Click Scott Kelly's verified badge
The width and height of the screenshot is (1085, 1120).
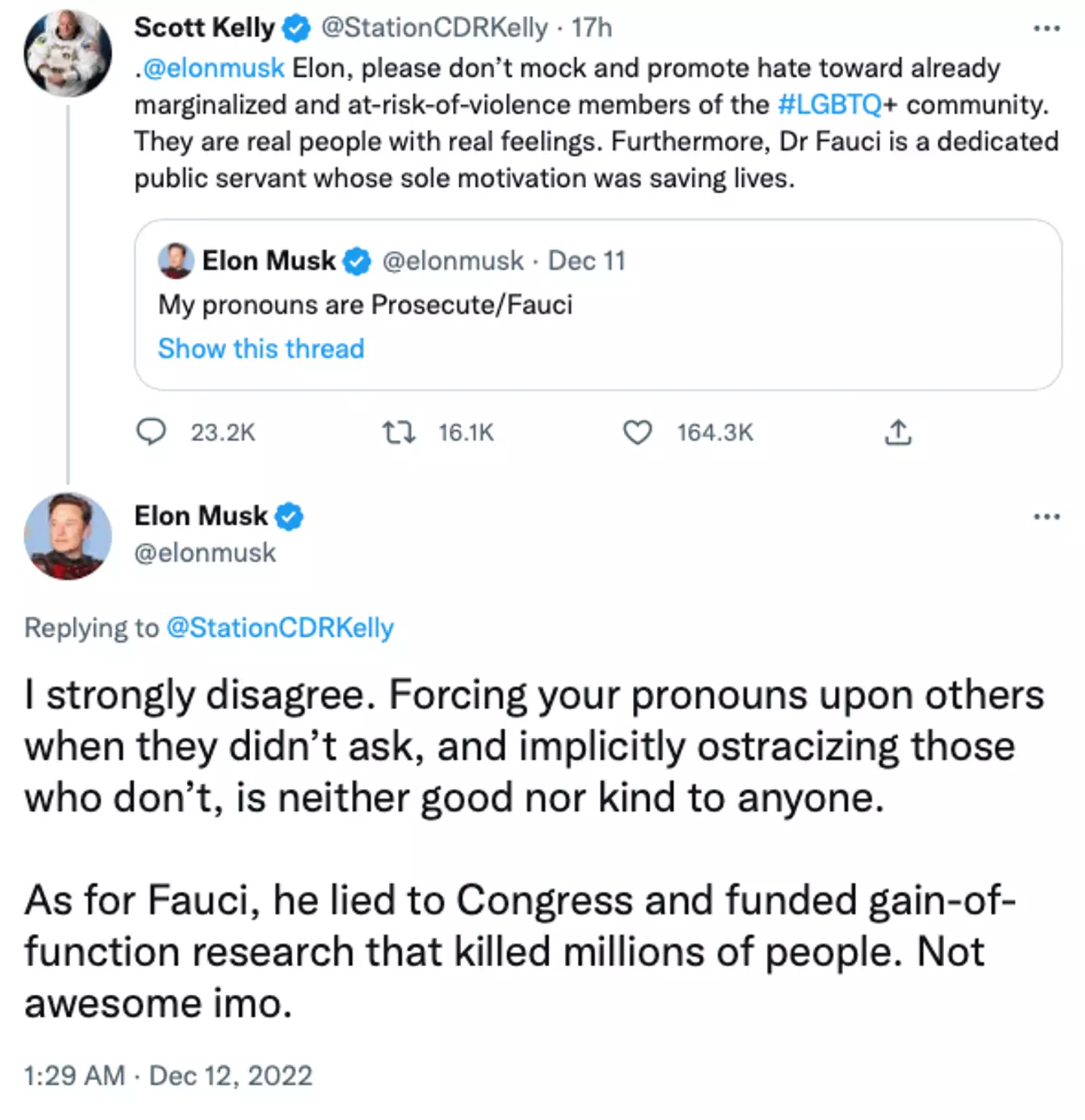pyautogui.click(x=296, y=29)
